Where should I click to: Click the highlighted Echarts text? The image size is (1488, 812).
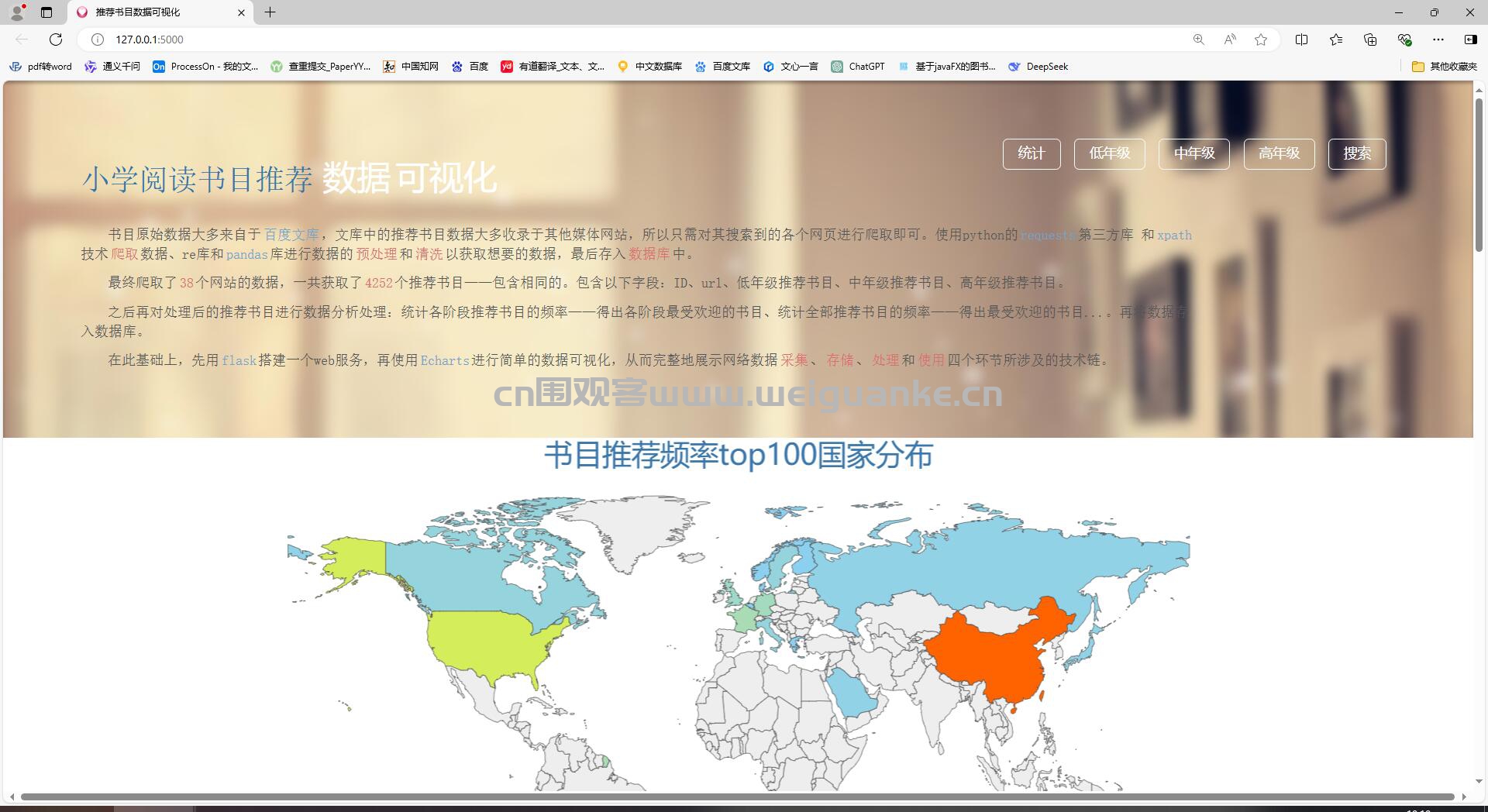click(x=445, y=360)
